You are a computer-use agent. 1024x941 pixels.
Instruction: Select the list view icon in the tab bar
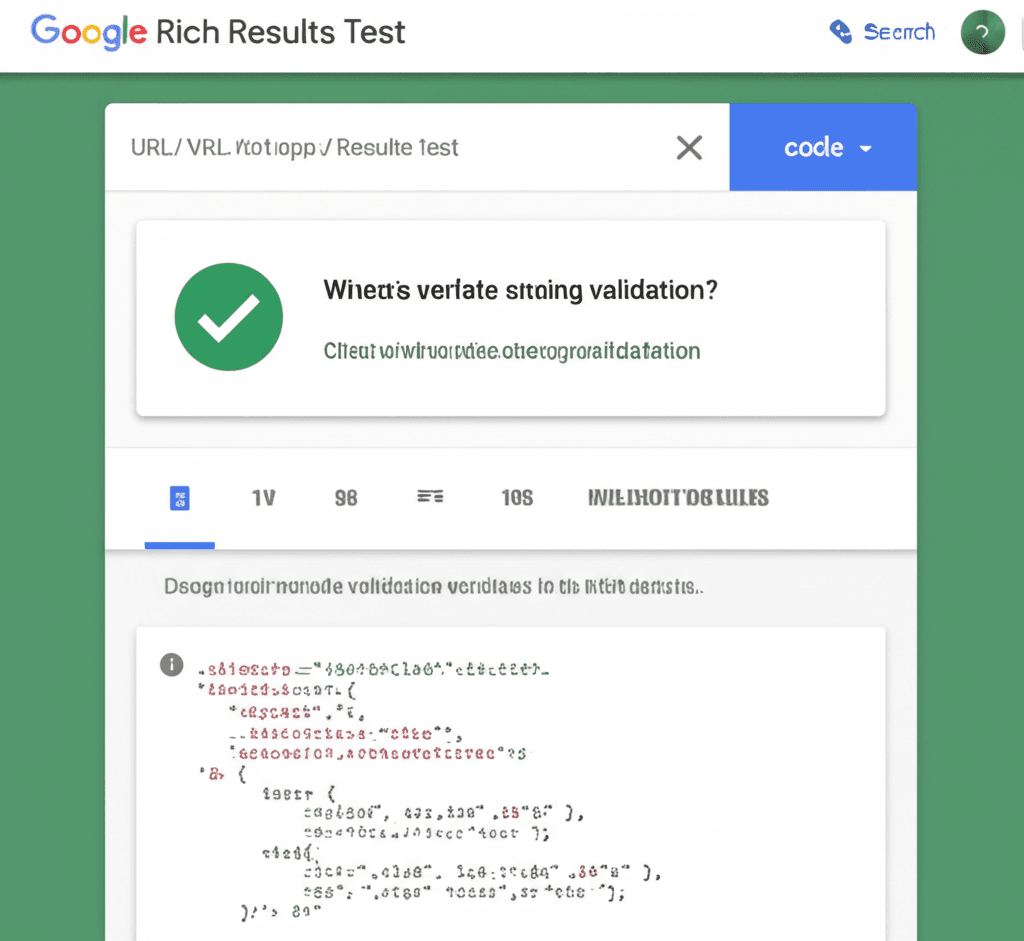coord(430,497)
